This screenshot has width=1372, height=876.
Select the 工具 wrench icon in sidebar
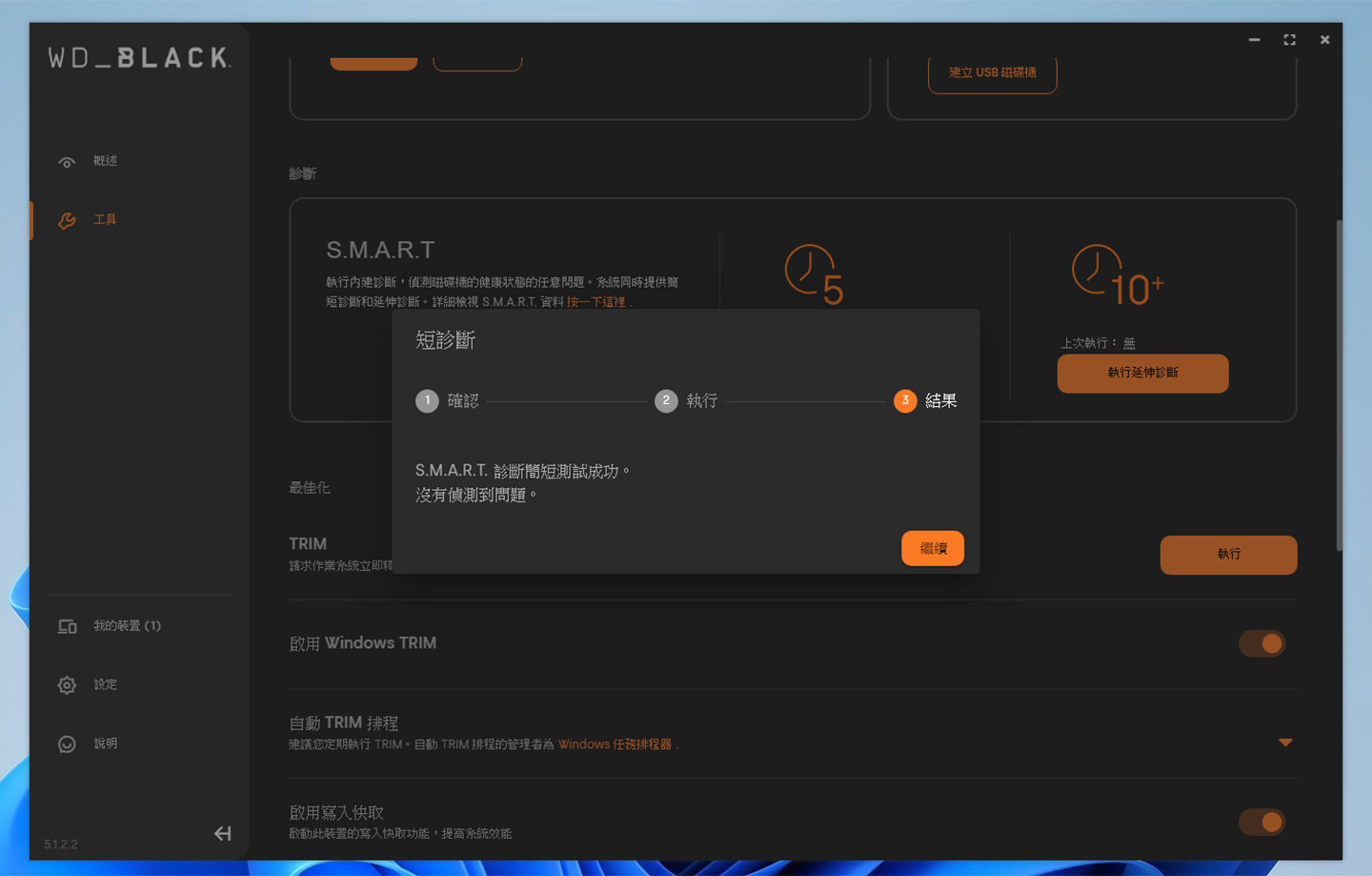[67, 219]
